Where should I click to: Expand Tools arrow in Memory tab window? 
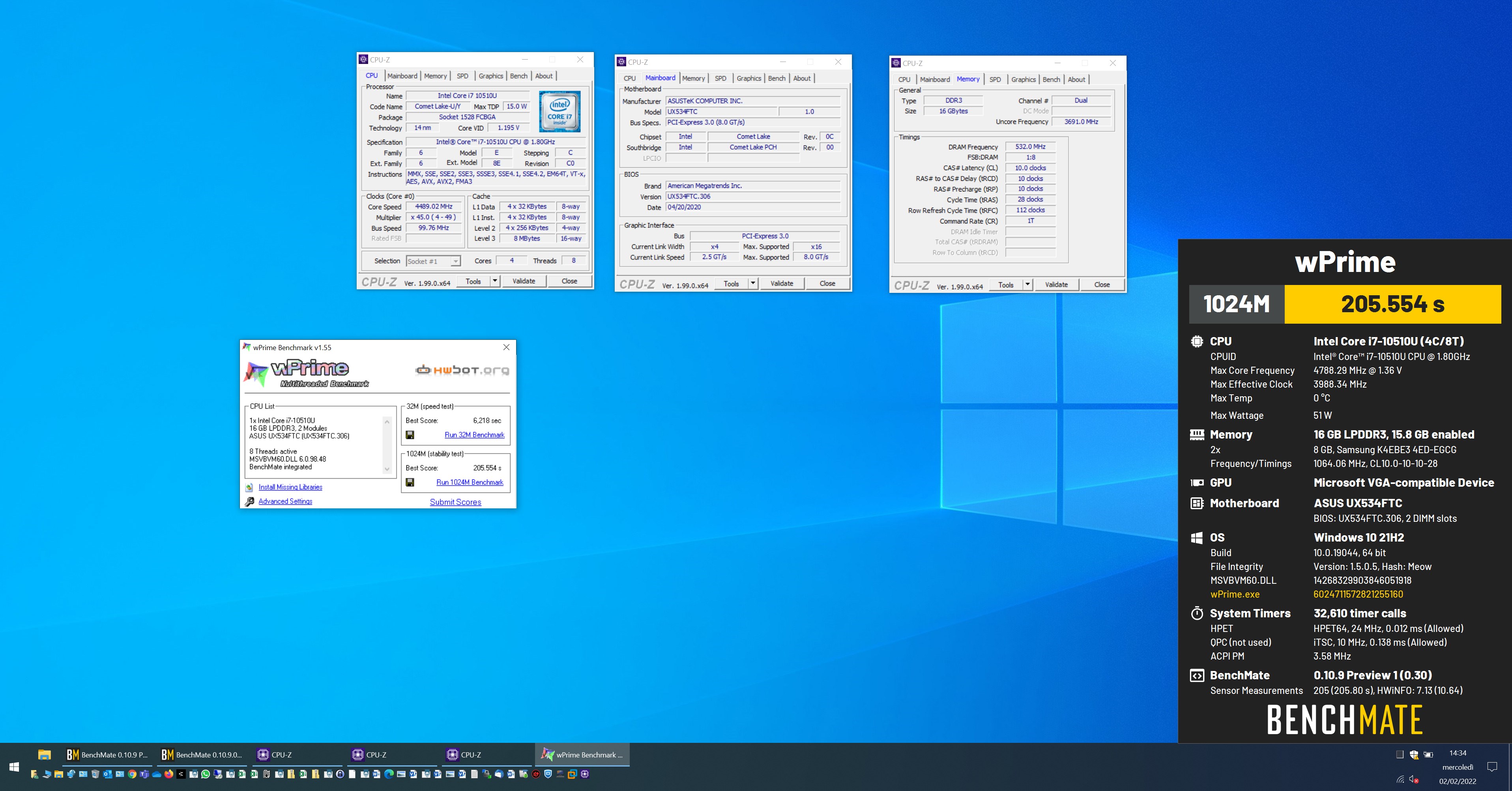tap(1027, 284)
